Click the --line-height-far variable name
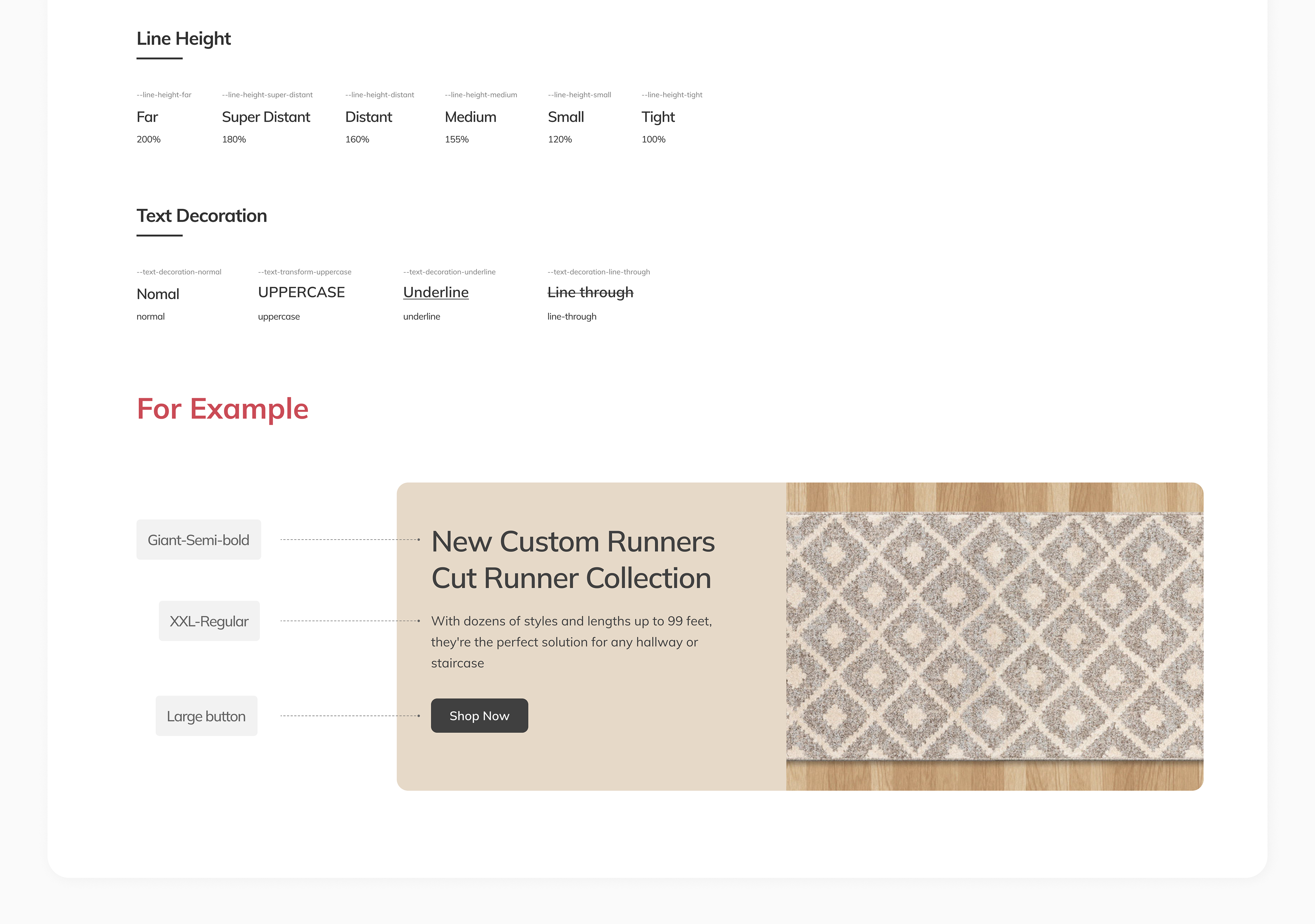Screen dimensions: 1315x924 164,95
